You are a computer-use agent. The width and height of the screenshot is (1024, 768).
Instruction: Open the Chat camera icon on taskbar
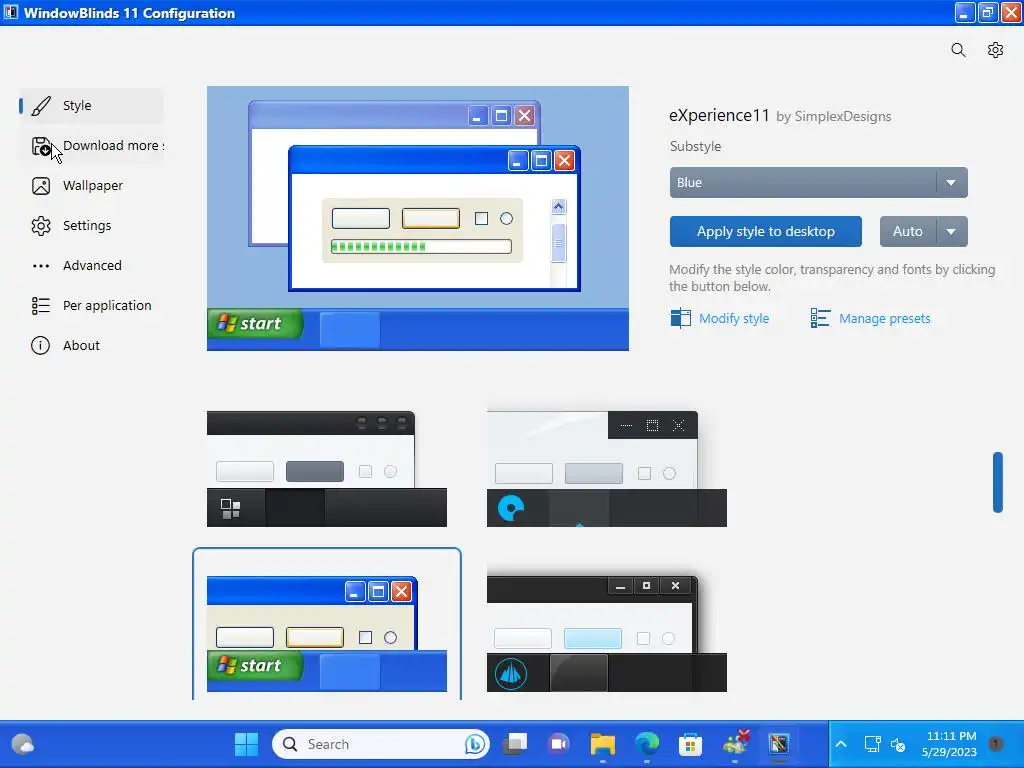(x=558, y=744)
